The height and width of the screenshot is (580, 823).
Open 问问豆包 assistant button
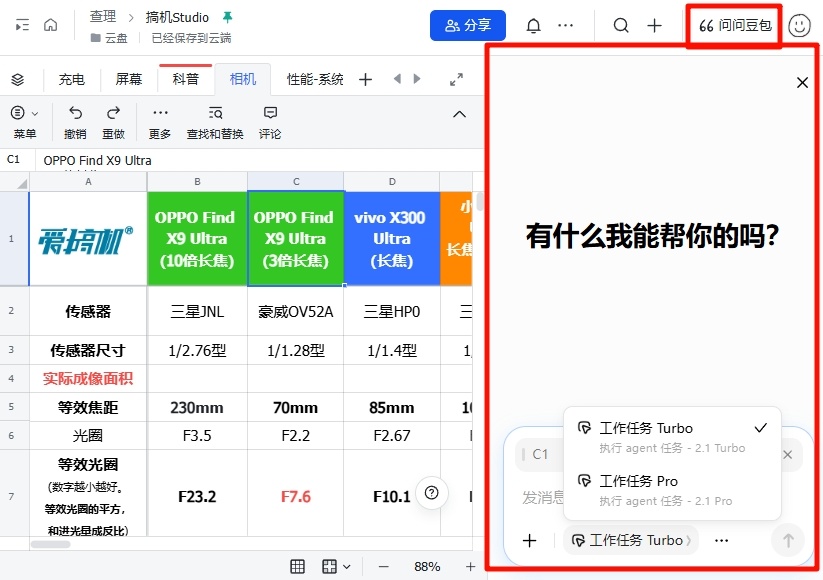coord(734,25)
